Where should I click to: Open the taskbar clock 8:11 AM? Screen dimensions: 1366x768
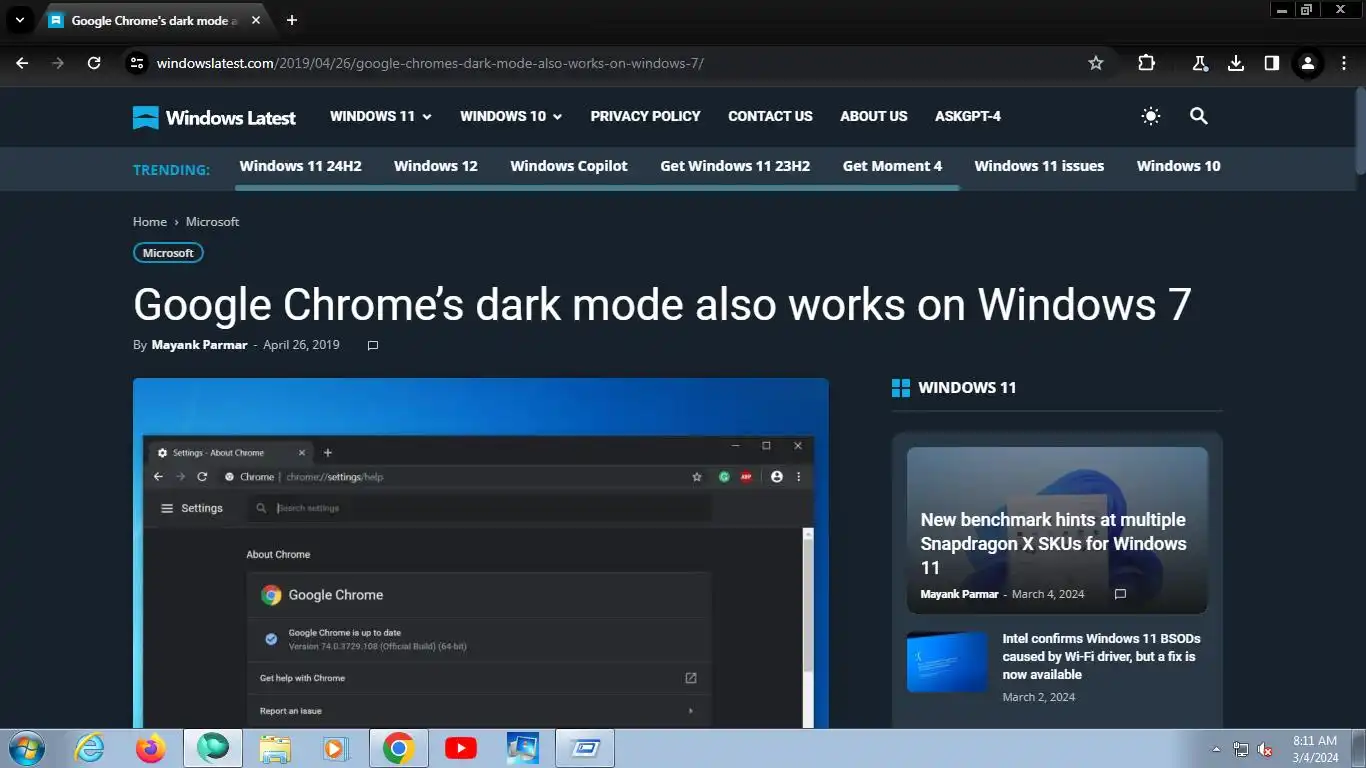pyautogui.click(x=1315, y=749)
